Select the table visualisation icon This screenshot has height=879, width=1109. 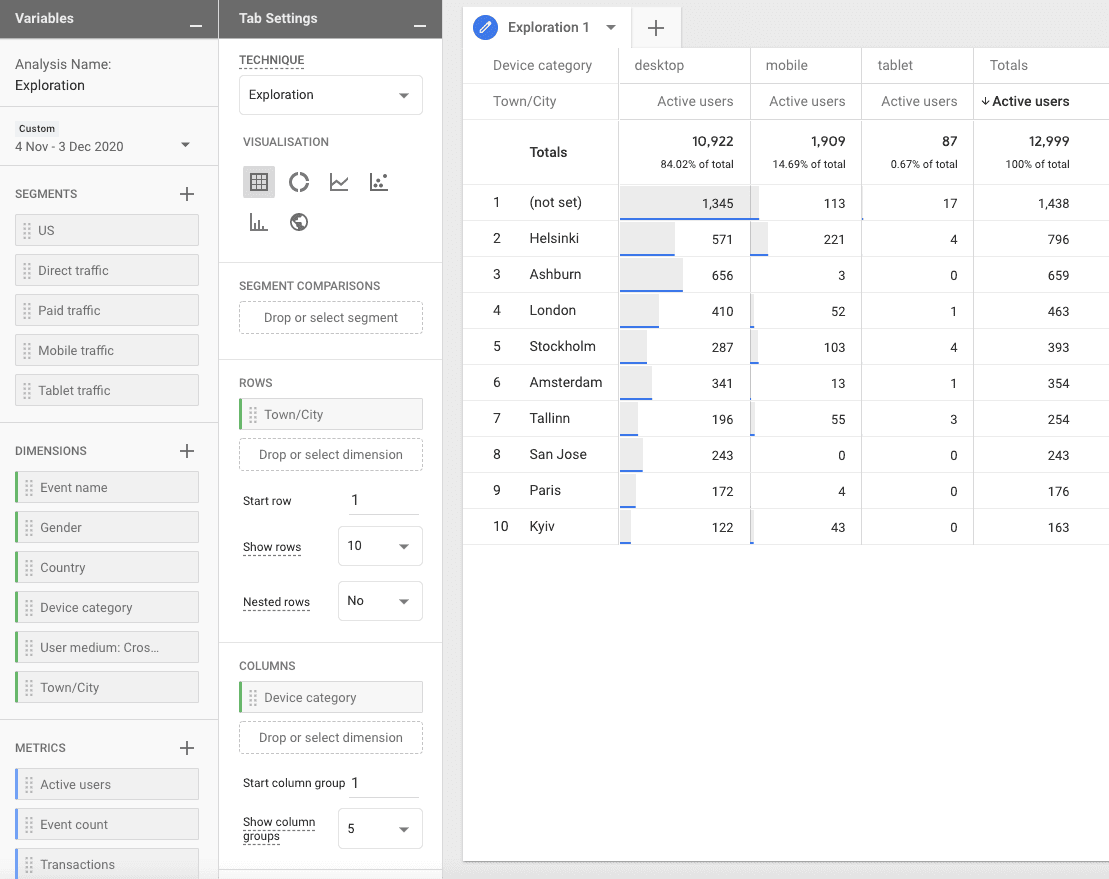click(259, 182)
